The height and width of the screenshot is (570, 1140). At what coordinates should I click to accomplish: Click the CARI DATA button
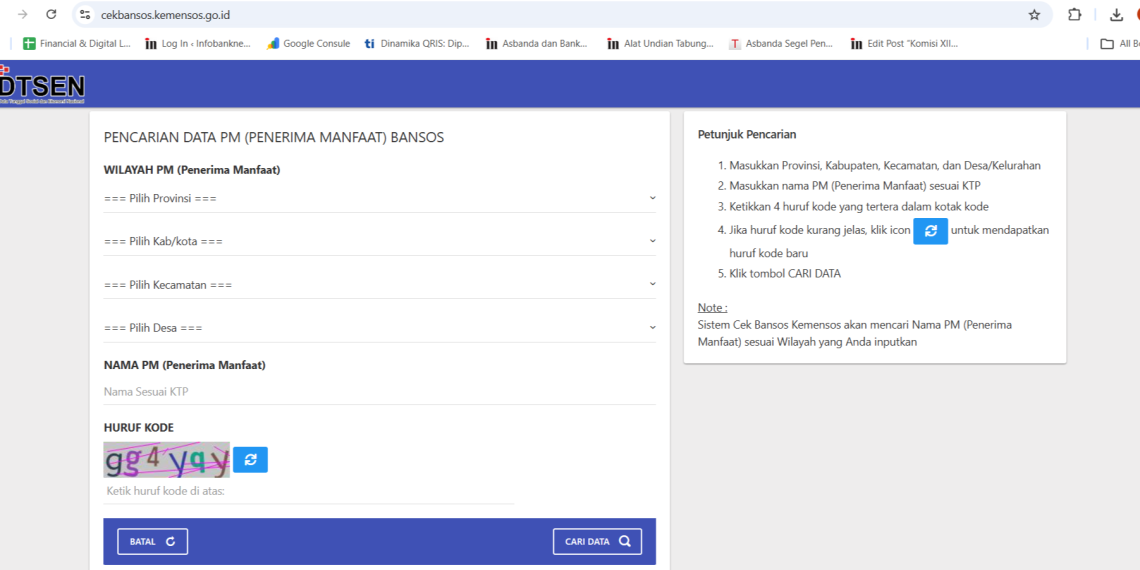coord(597,542)
